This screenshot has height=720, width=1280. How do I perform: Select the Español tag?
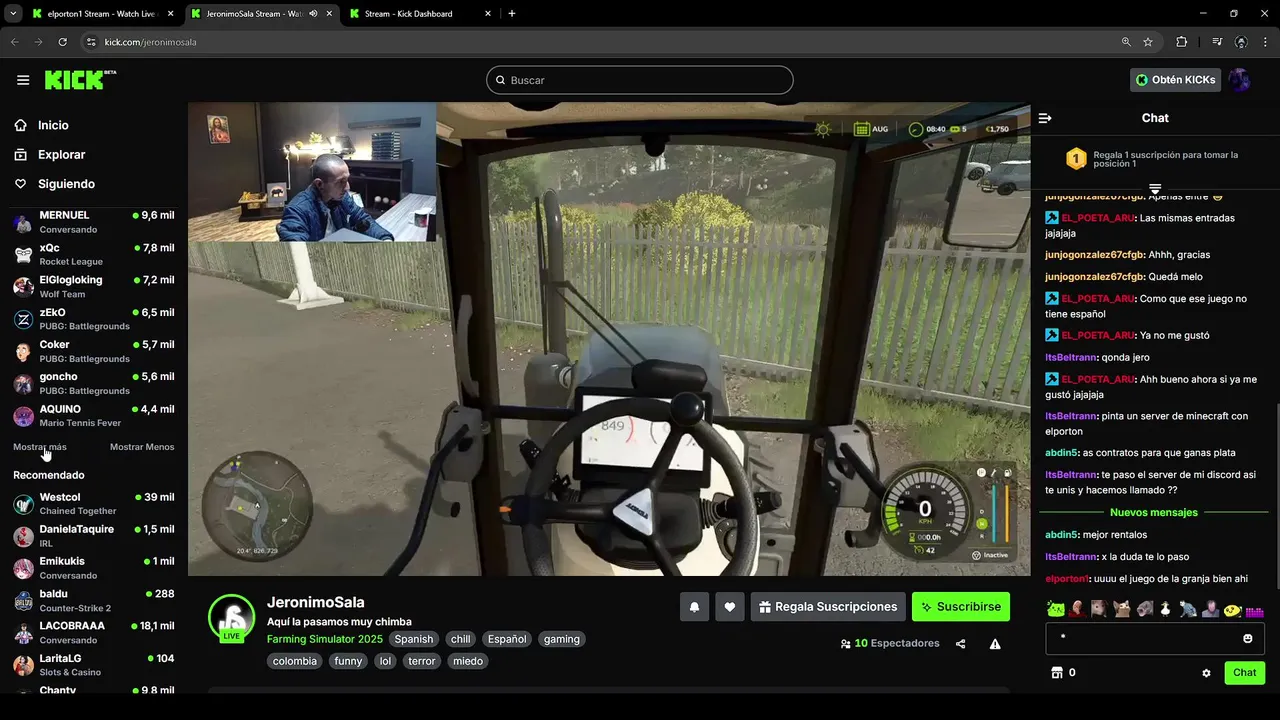(507, 639)
